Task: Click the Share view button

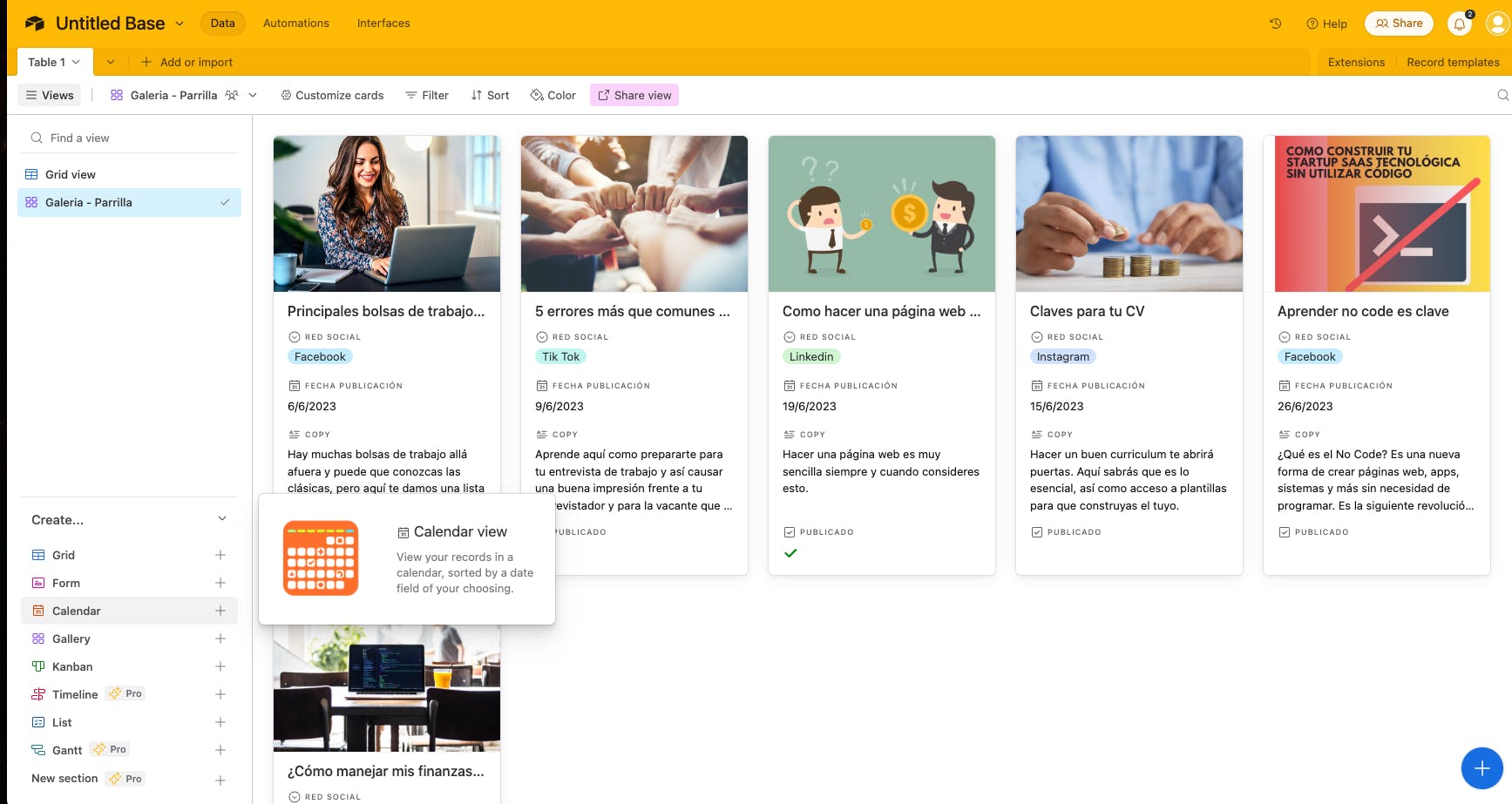Action: 634,95
